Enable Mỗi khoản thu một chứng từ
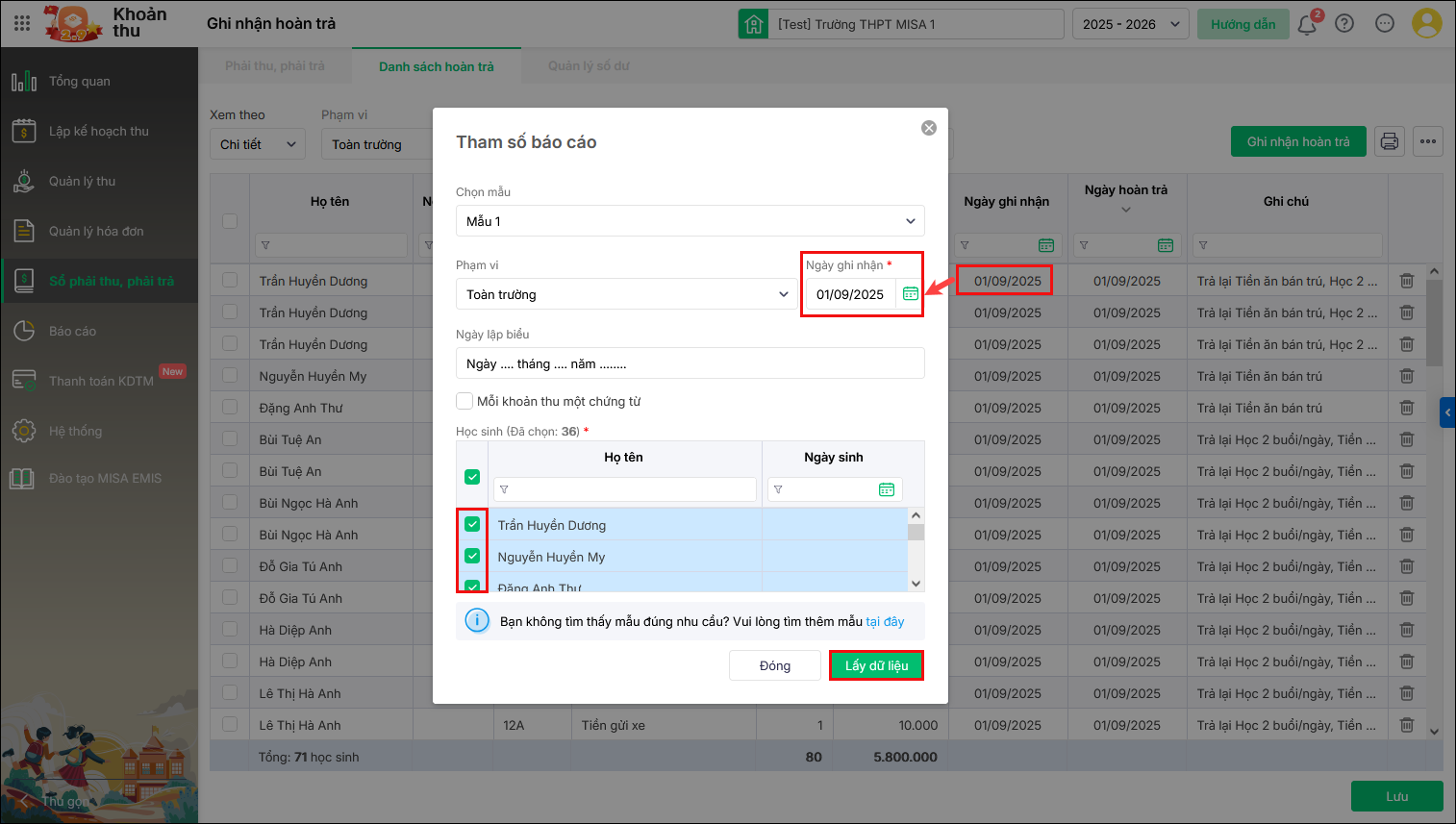 click(x=465, y=401)
